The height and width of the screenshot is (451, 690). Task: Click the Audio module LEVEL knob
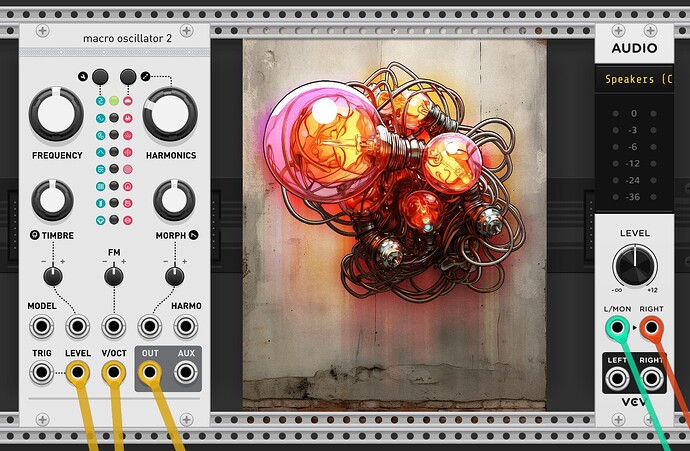[632, 264]
